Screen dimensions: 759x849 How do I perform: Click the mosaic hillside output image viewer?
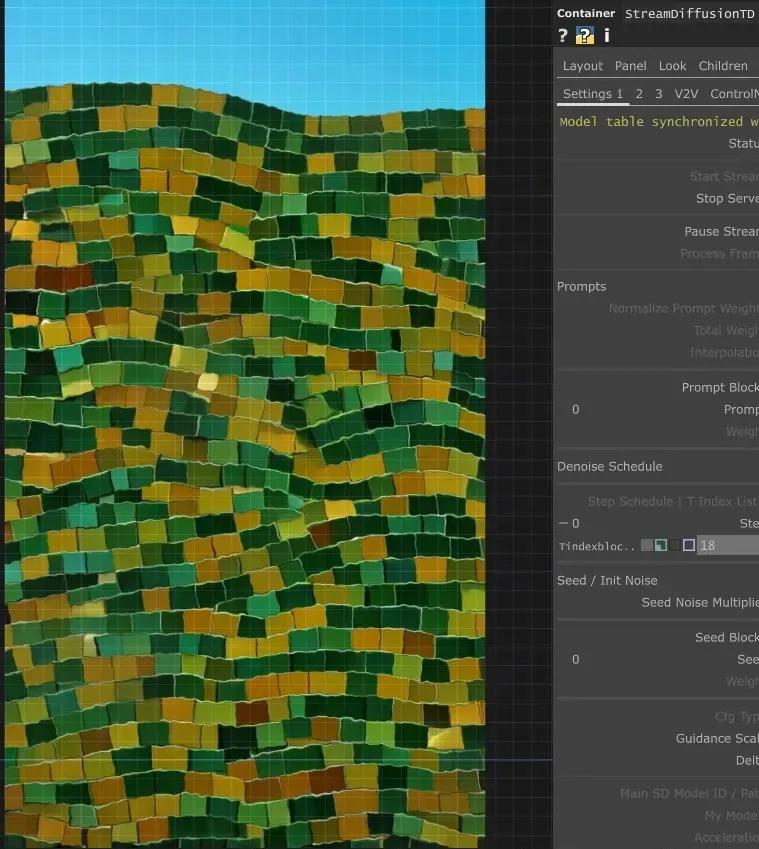[x=245, y=424]
